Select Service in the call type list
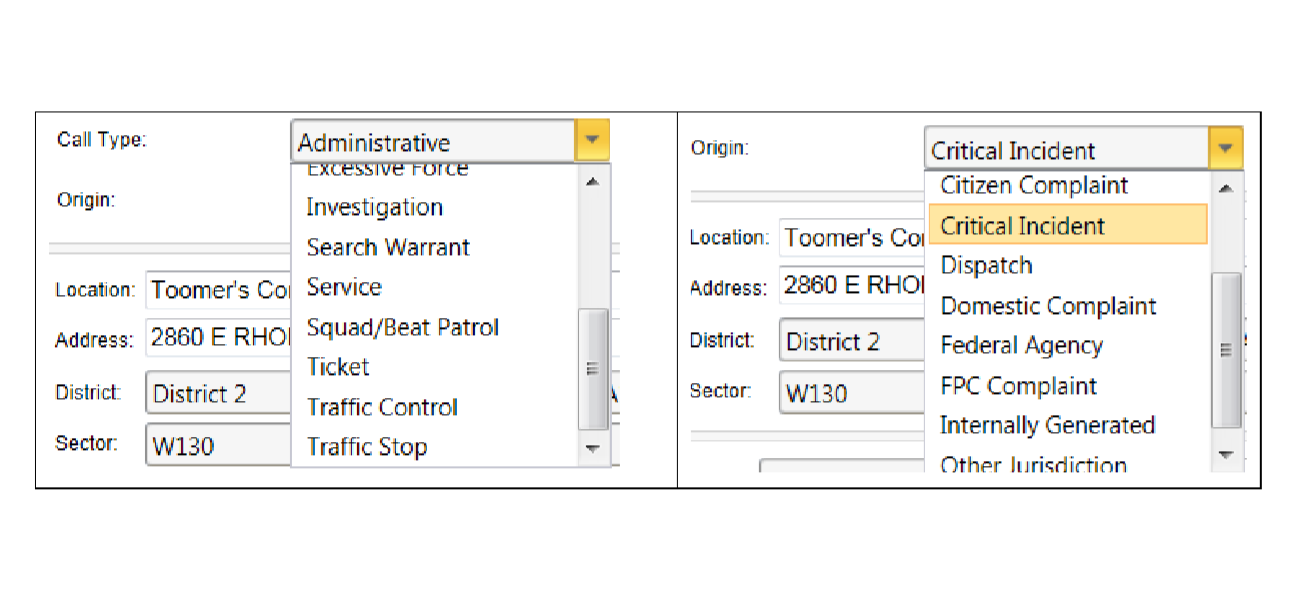The image size is (1300, 600). pos(344,287)
